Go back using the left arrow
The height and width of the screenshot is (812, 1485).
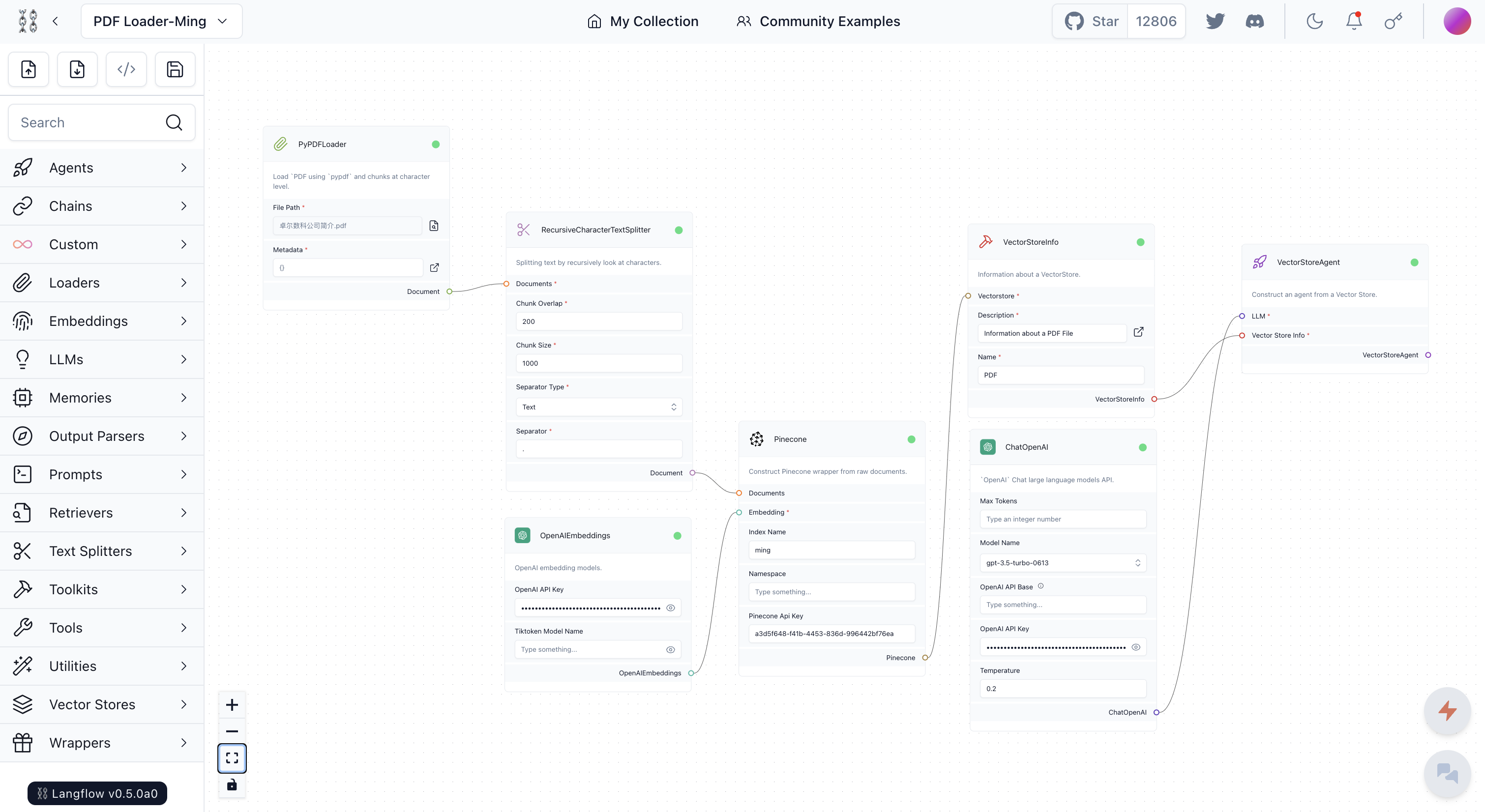pos(56,21)
